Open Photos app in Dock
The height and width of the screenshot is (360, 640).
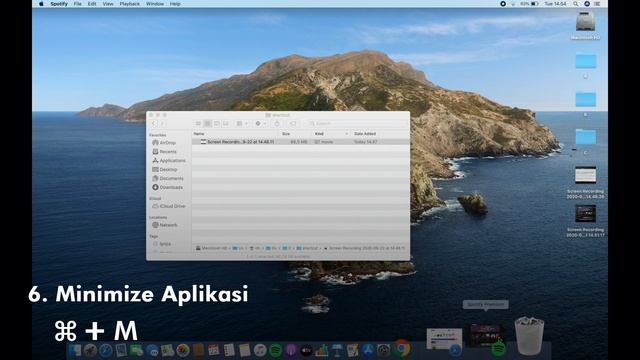(183, 350)
